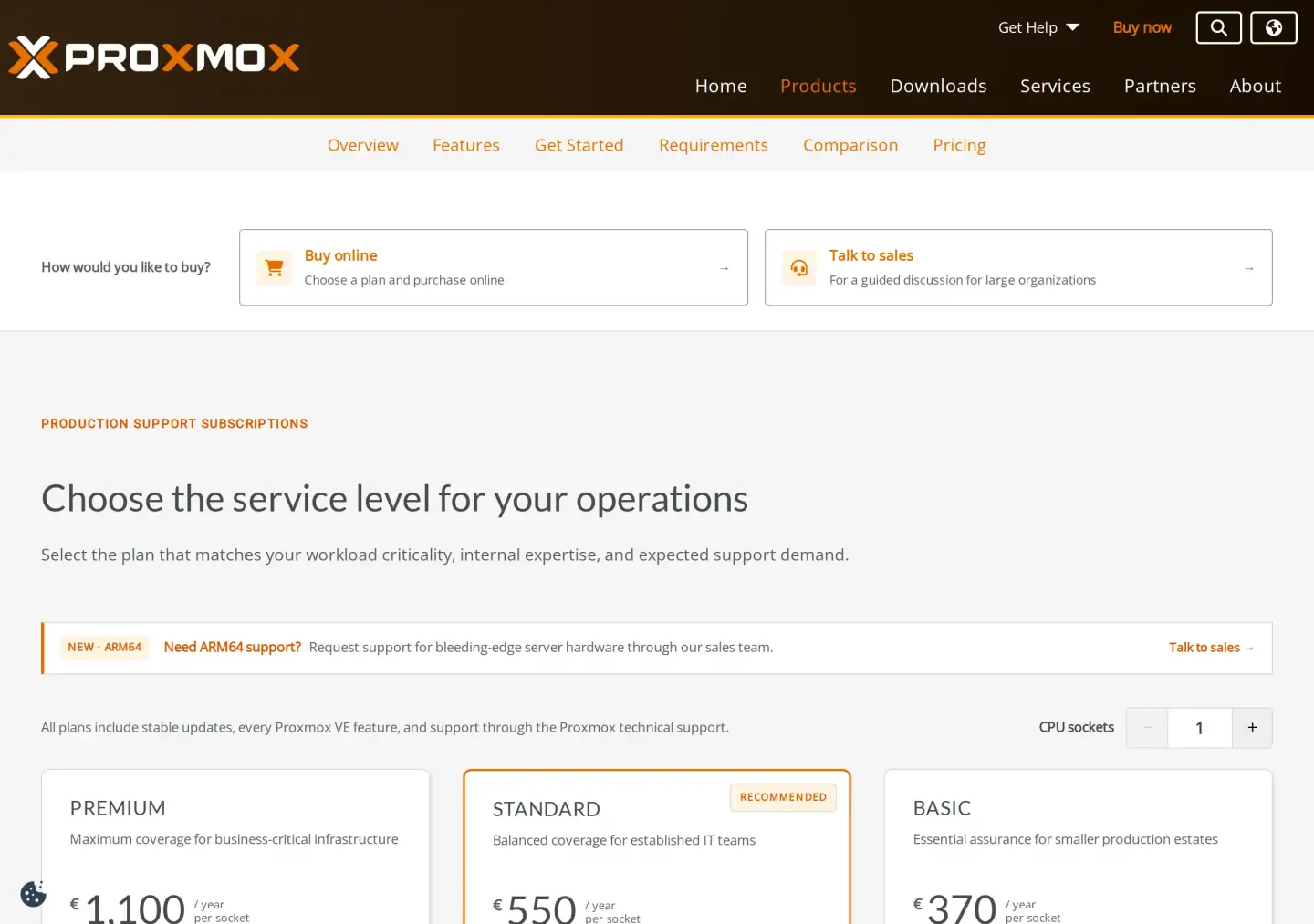Screen dimensions: 1314x924
Task: Click the NEW · ARM64 badge
Action: click(x=105, y=648)
